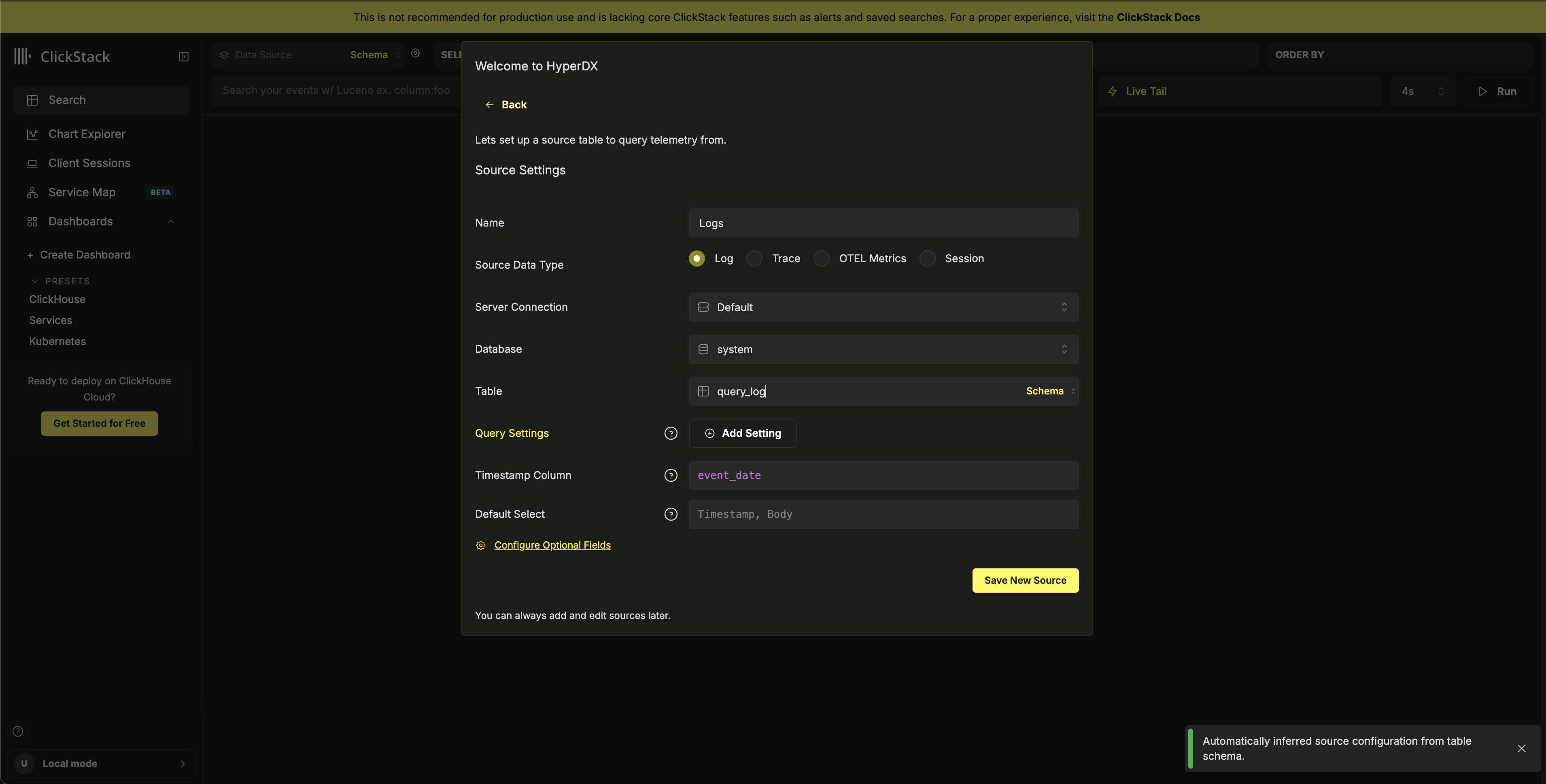Click the help icon at bottom left
Viewport: 1546px width, 784px height.
pos(18,731)
